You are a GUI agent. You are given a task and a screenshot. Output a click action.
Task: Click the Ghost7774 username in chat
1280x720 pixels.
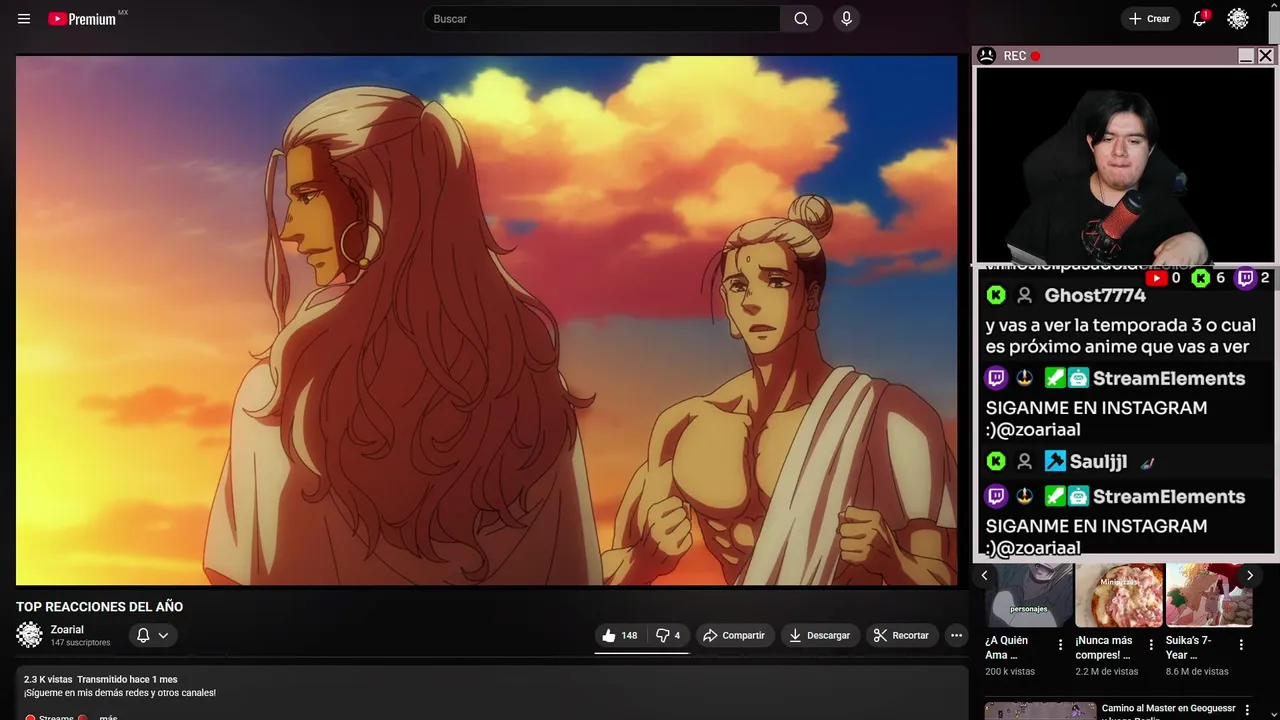point(1095,295)
